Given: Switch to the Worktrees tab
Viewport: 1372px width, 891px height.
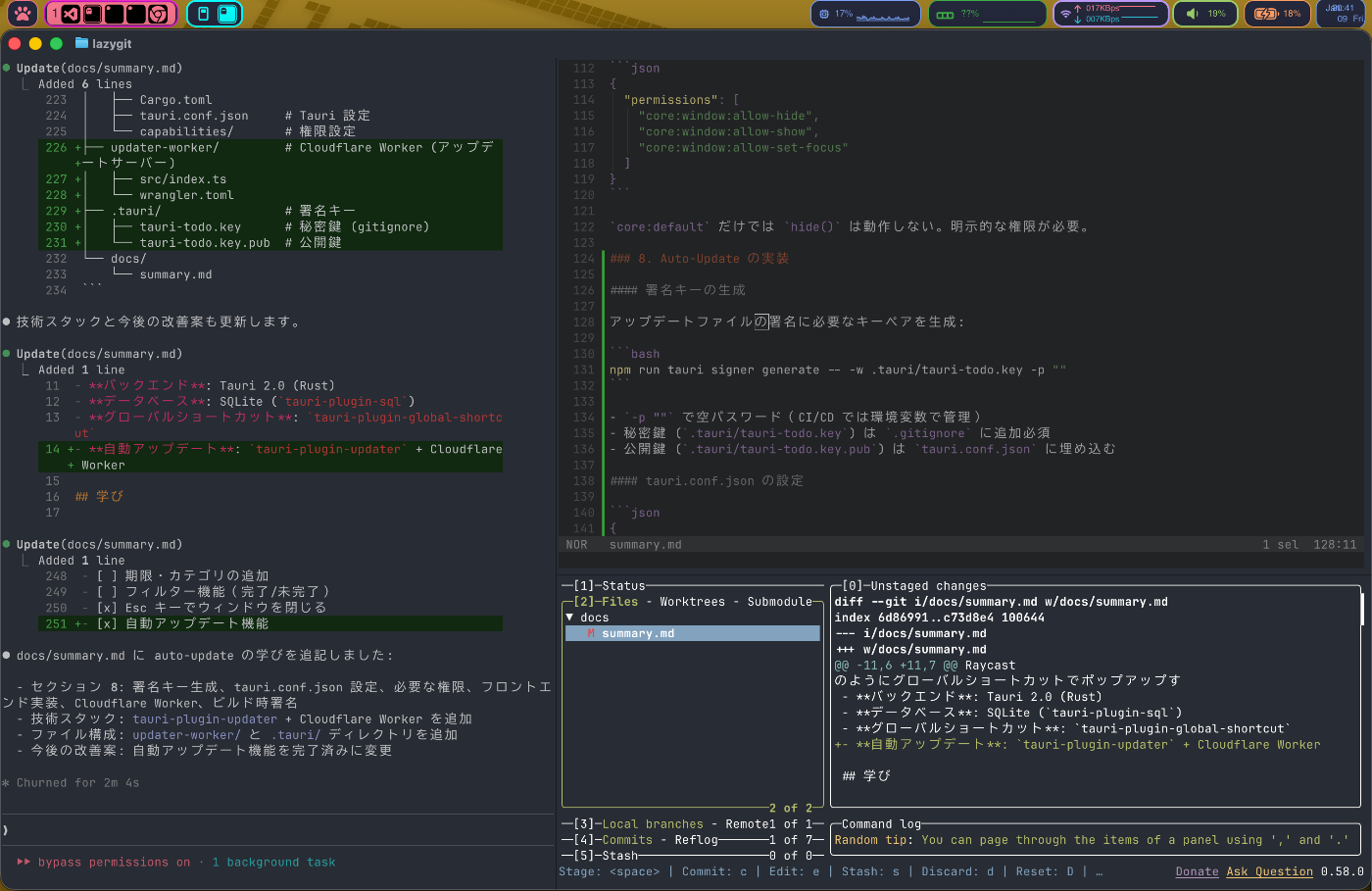Looking at the screenshot, I should (692, 602).
